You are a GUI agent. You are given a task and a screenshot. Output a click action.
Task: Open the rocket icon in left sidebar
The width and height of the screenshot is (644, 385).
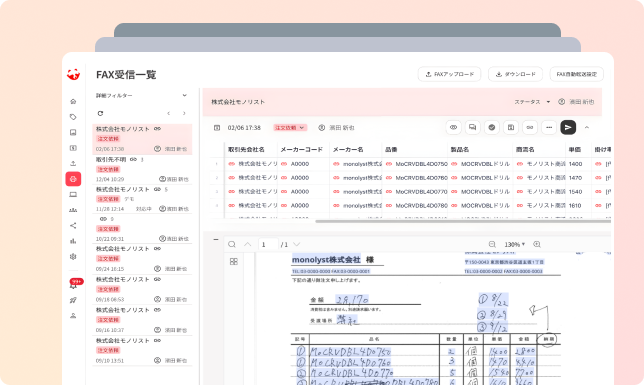coord(73,300)
